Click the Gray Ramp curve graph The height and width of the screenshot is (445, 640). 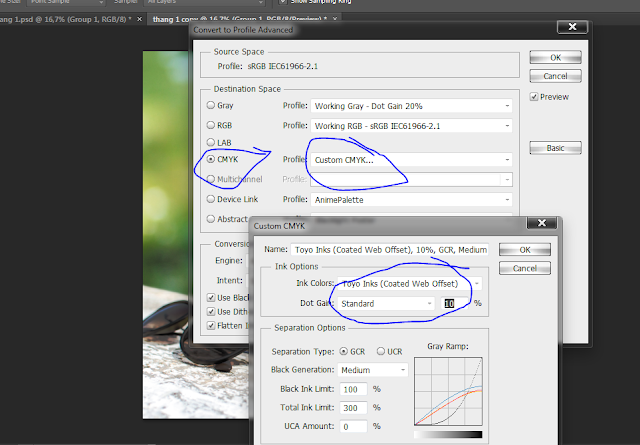[448, 392]
